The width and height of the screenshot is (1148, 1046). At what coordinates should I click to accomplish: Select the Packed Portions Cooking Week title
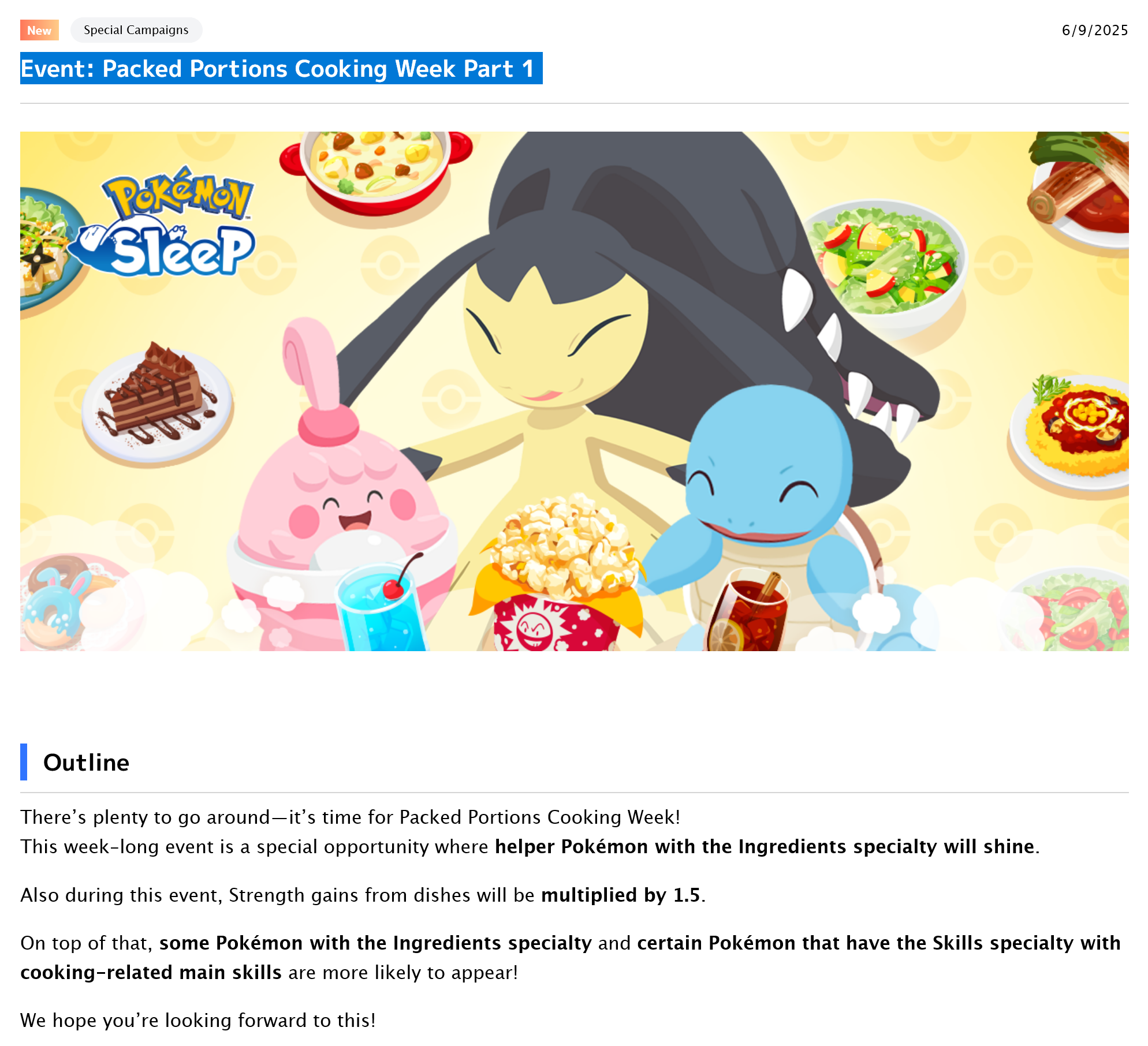281,68
